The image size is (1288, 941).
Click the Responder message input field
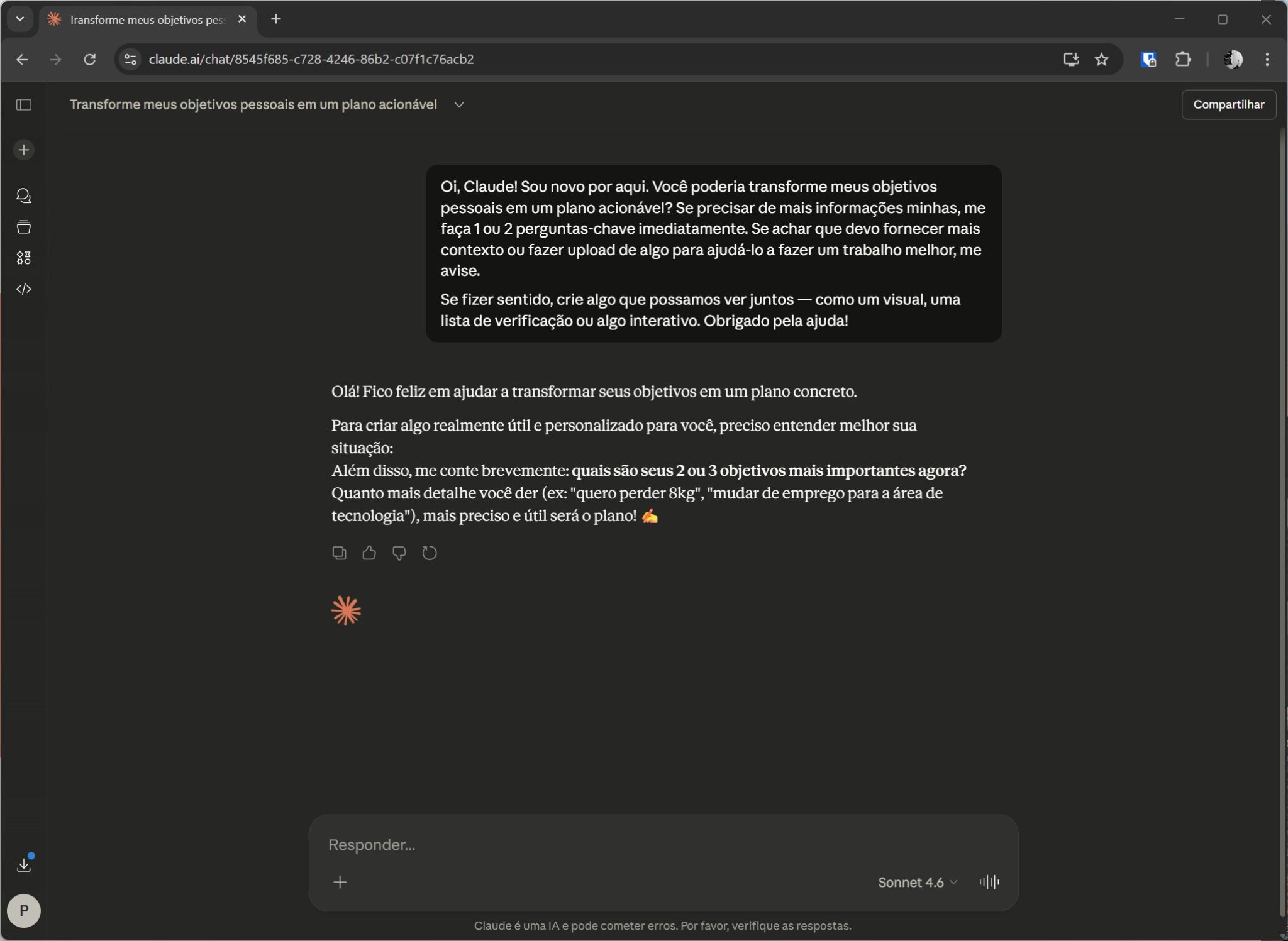[660, 844]
